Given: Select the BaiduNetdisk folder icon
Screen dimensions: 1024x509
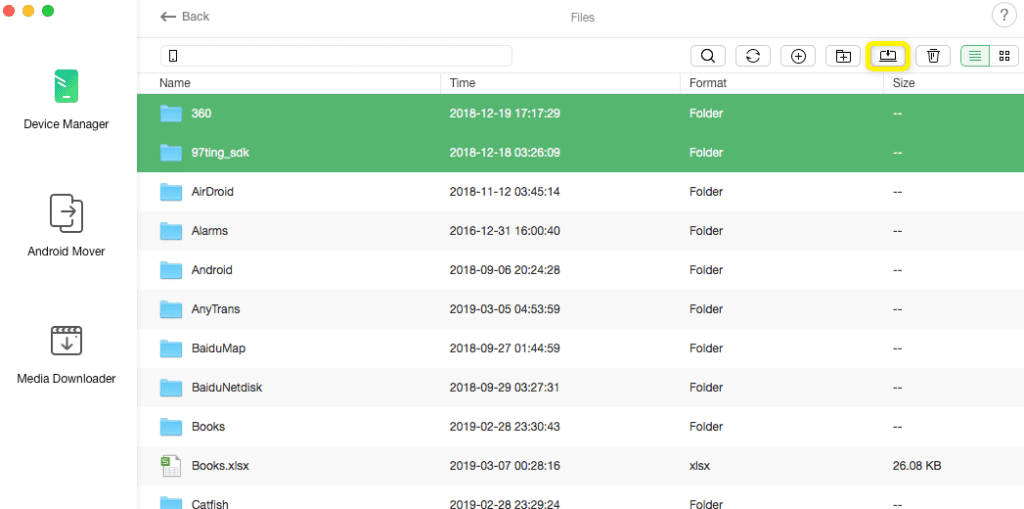Looking at the screenshot, I should tap(170, 387).
